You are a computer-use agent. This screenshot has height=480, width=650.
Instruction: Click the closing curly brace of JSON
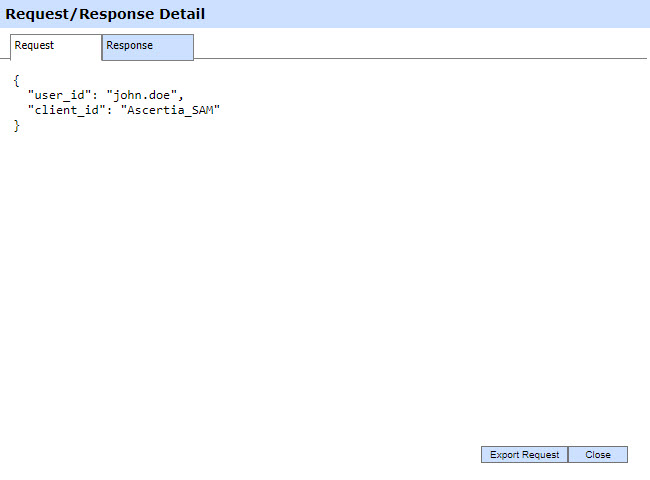(x=17, y=125)
